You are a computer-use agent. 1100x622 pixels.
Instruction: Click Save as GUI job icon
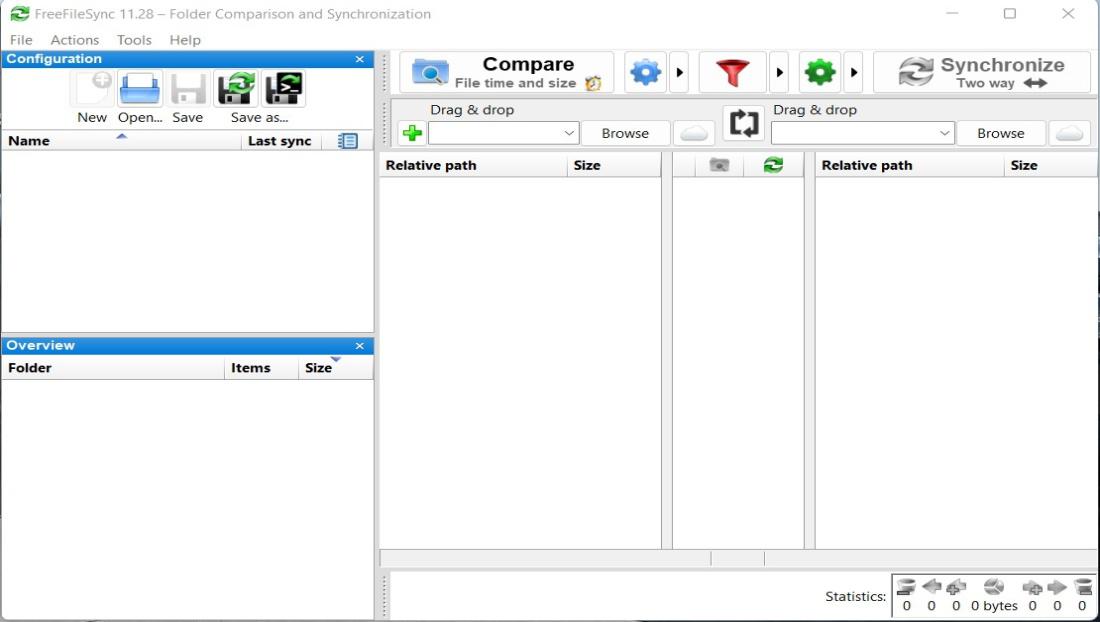click(236, 88)
